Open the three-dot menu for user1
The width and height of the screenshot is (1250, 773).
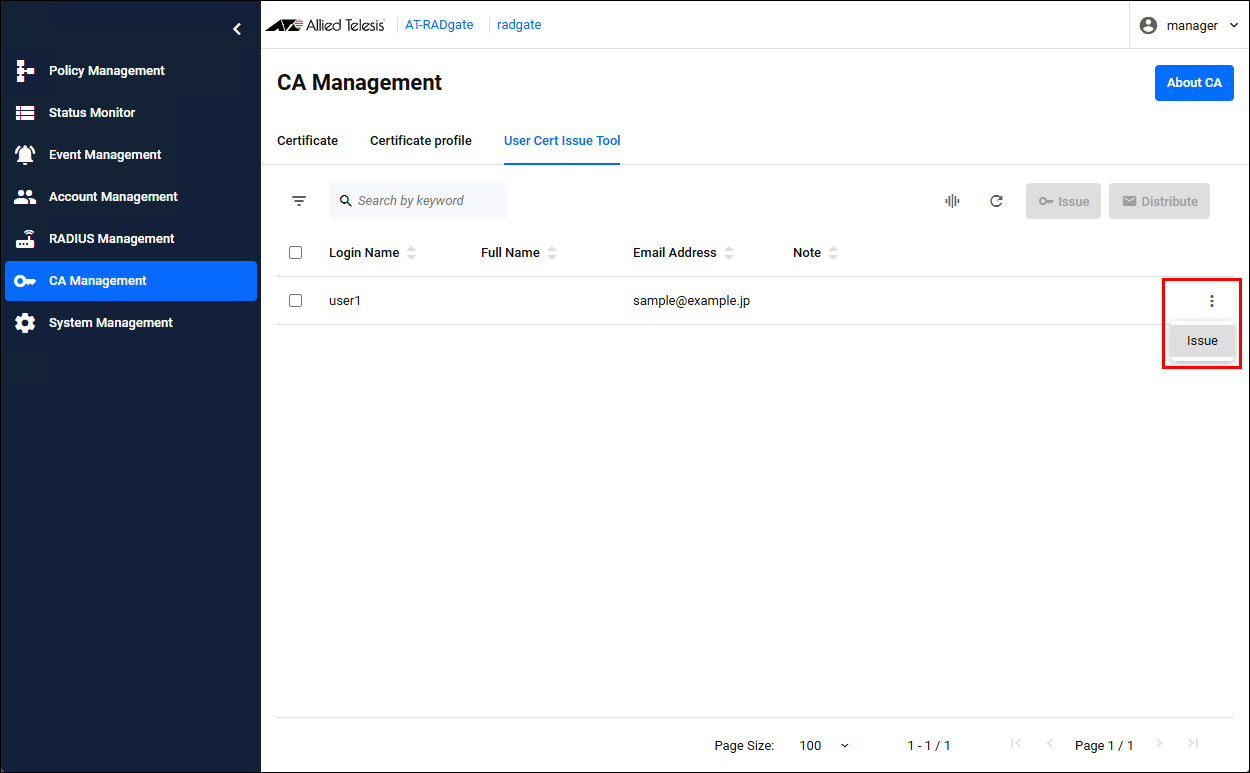click(1212, 301)
